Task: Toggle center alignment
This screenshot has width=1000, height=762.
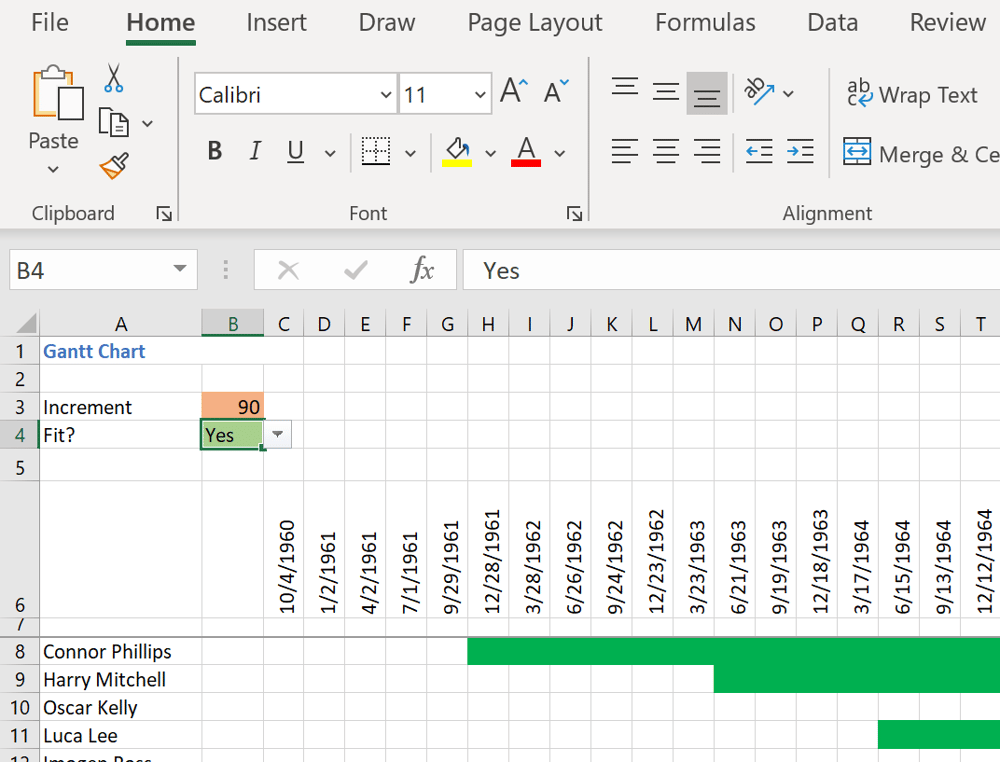Action: click(666, 151)
